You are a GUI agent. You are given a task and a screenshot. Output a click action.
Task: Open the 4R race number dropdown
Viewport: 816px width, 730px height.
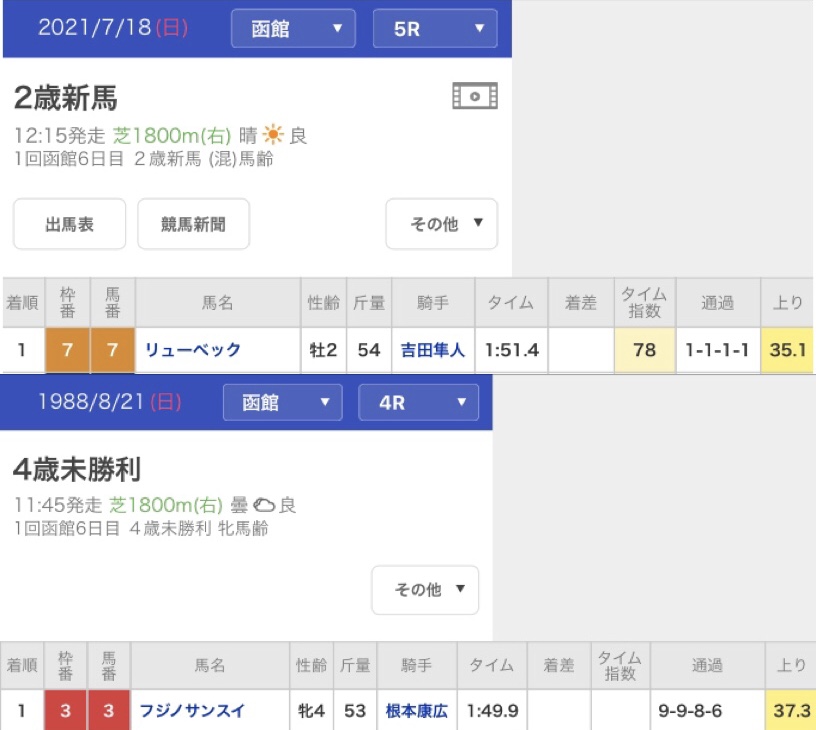[418, 403]
